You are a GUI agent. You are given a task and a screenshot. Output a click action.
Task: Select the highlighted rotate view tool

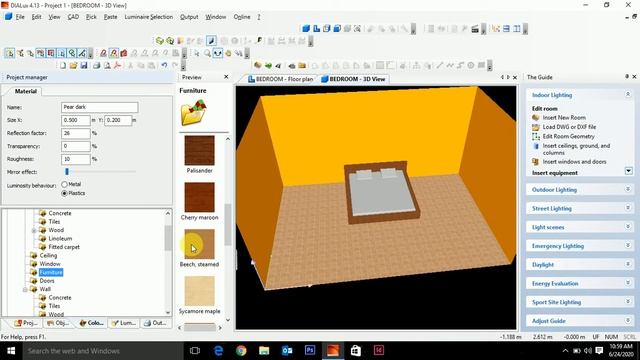(x=218, y=53)
